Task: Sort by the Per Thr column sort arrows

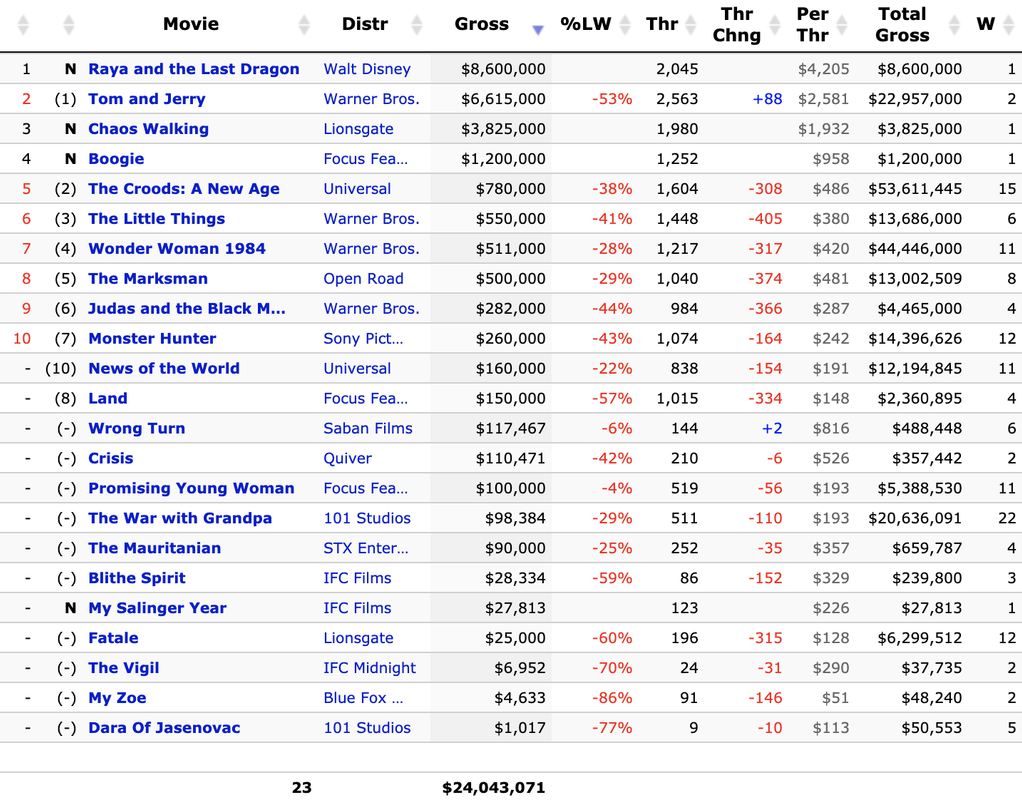Action: pyautogui.click(x=842, y=25)
